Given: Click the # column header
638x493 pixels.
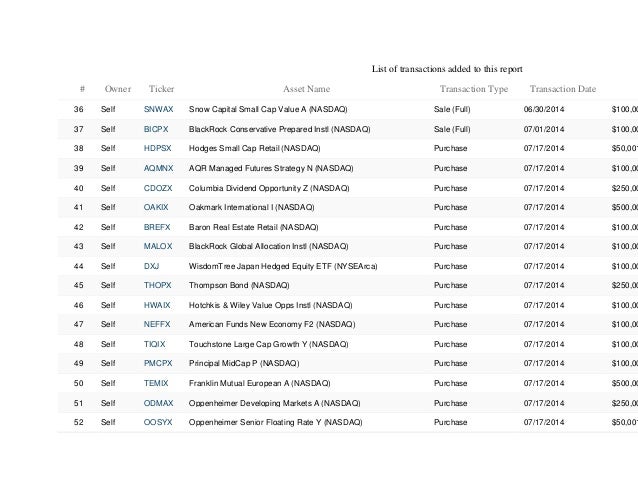Looking at the screenshot, I should click(82, 89).
